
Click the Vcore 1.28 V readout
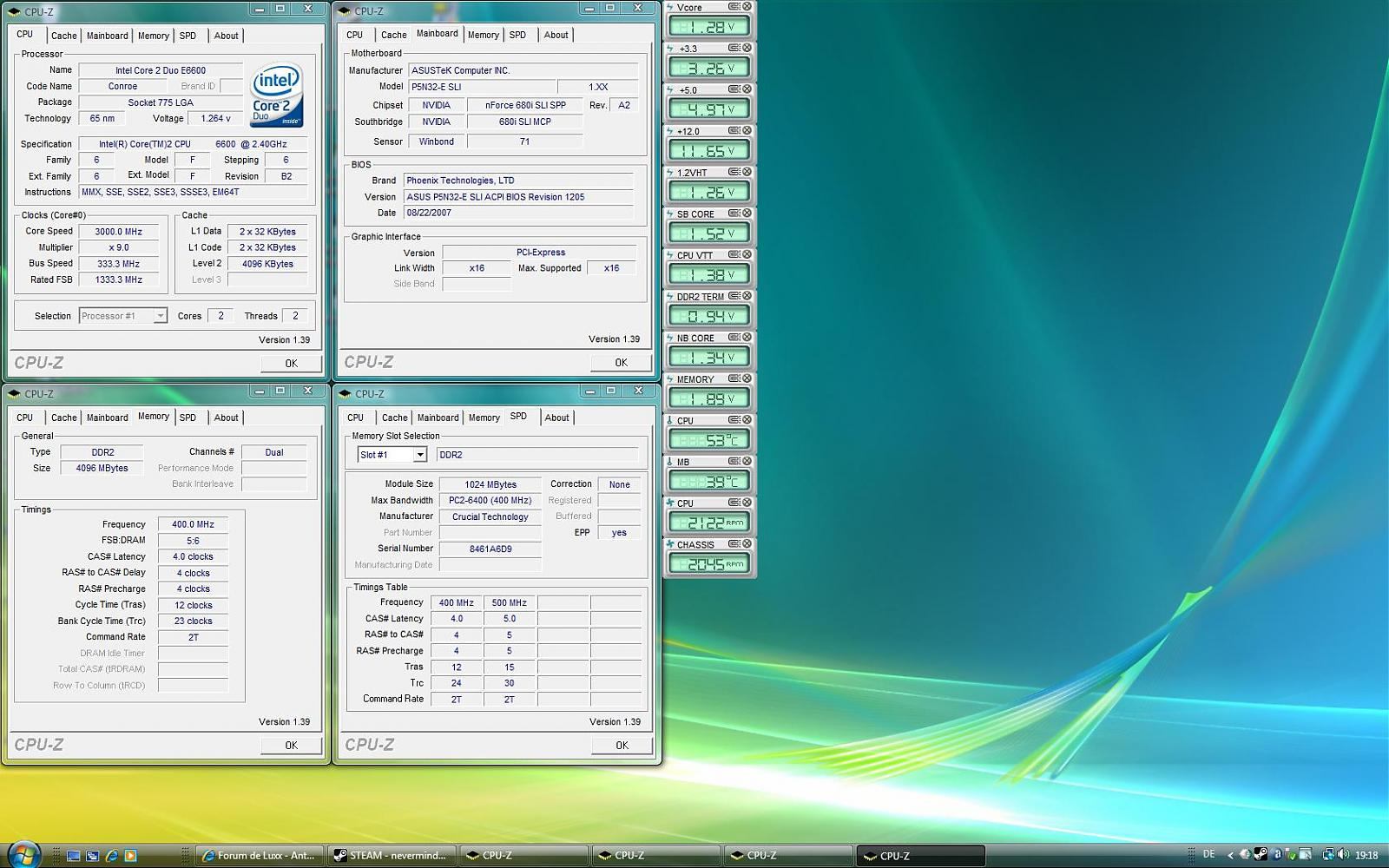click(709, 27)
